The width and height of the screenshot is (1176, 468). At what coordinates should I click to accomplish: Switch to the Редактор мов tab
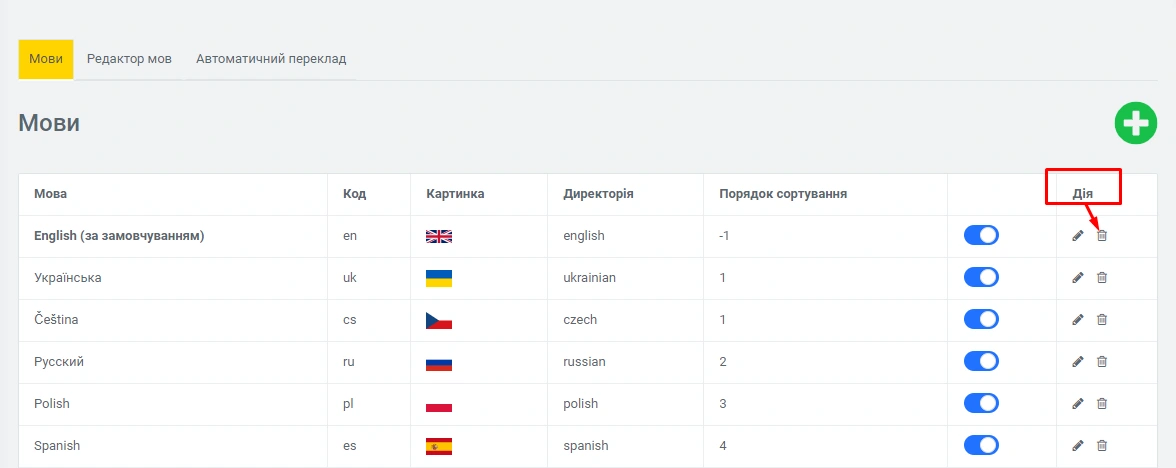coord(129,59)
